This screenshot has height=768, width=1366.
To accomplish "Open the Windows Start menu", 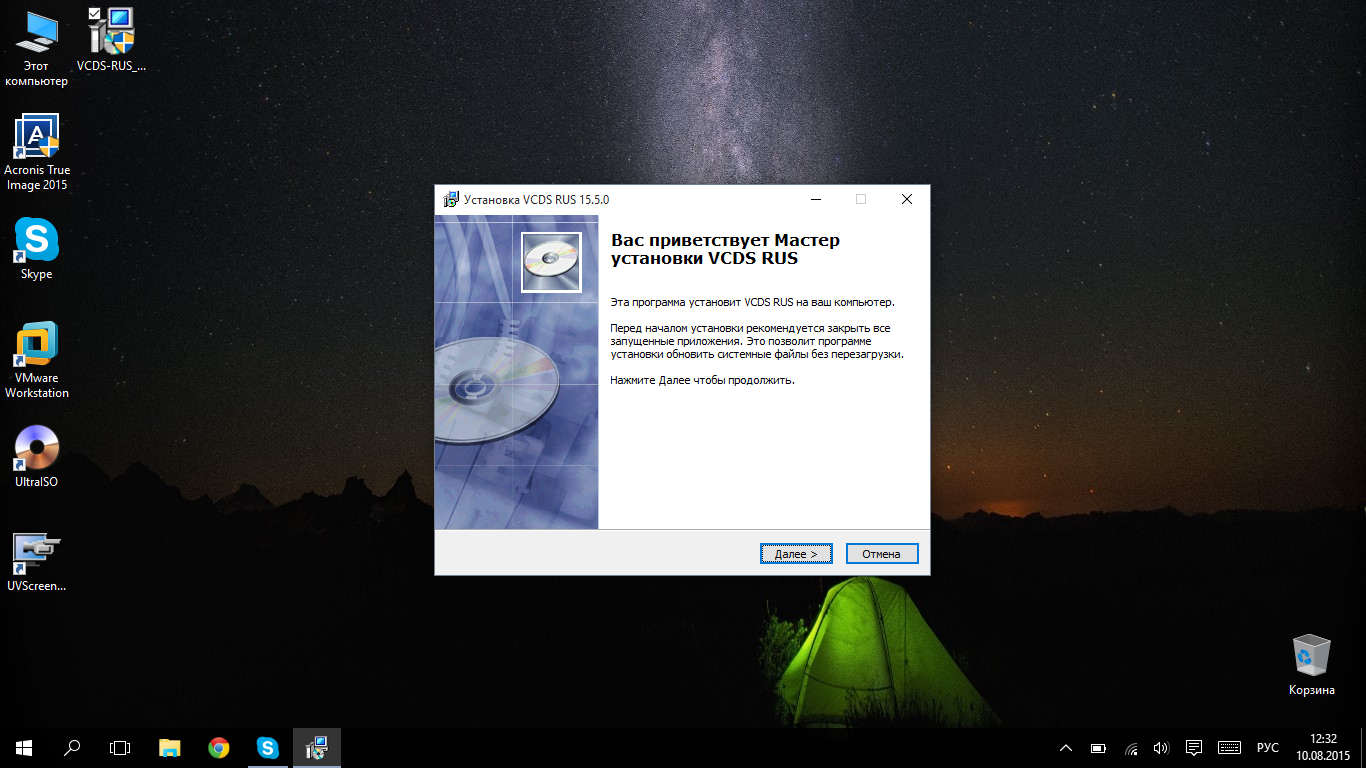I will point(24,747).
